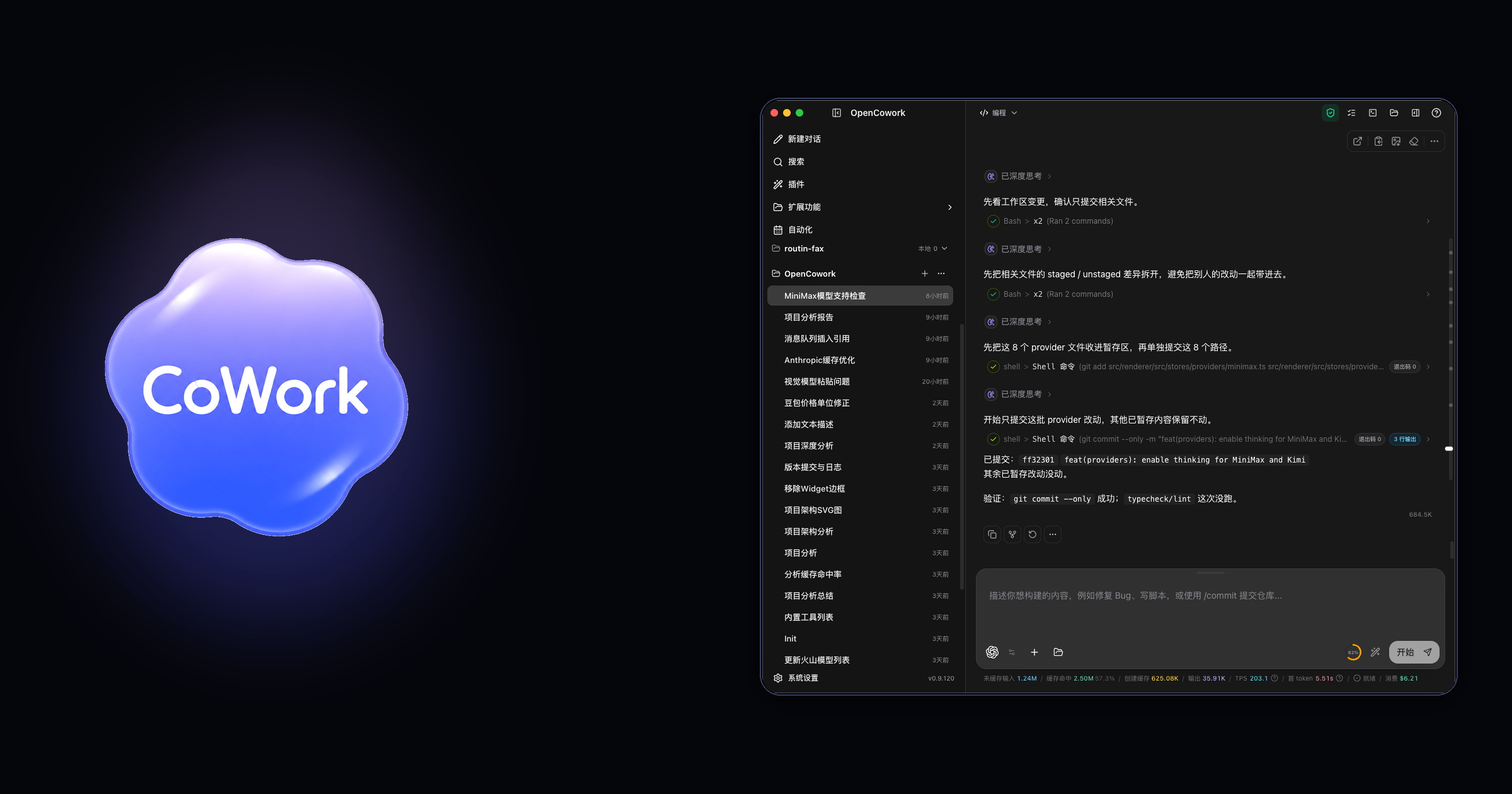Toggle the right side panel icon
The image size is (1512, 794).
[x=1416, y=113]
